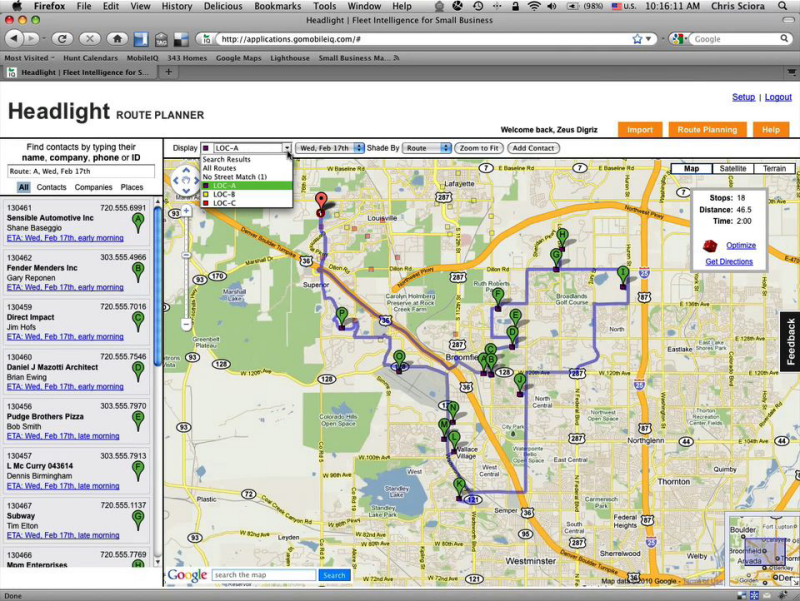
Task: Switch the map to Satellite view
Action: tap(732, 169)
